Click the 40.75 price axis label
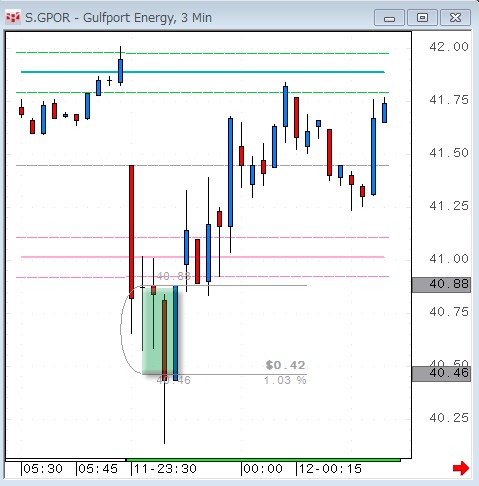The image size is (479, 486). [x=449, y=312]
